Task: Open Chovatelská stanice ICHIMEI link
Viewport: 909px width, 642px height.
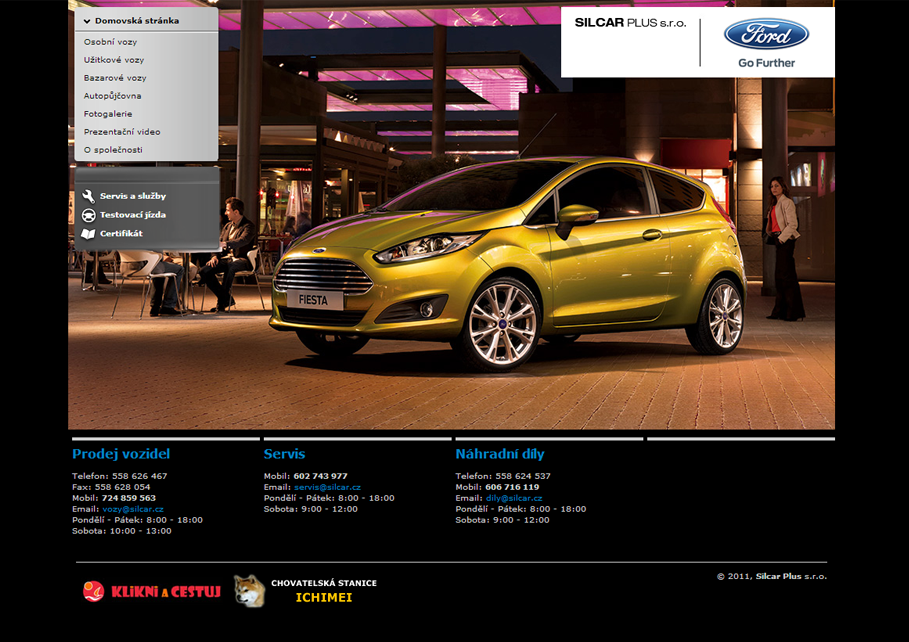Action: (x=324, y=590)
